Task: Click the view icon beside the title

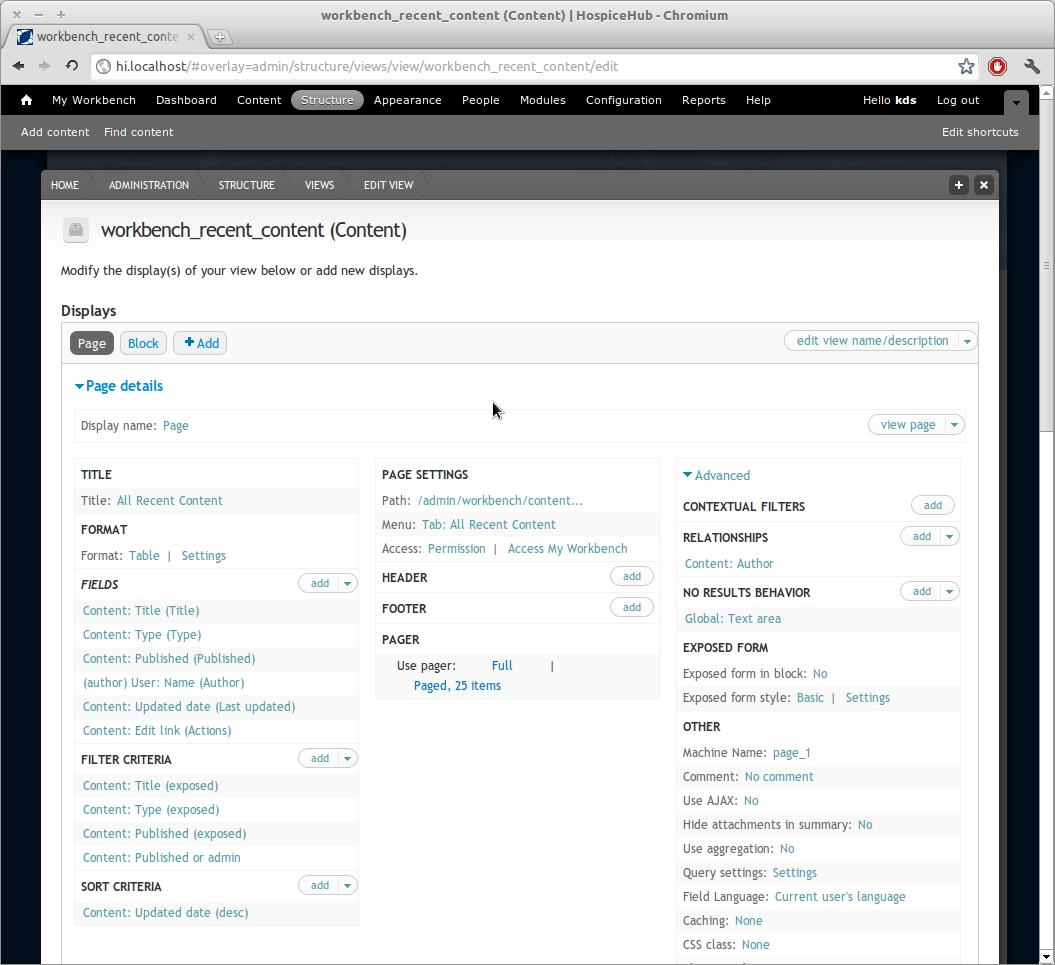Action: pyautogui.click(x=76, y=230)
